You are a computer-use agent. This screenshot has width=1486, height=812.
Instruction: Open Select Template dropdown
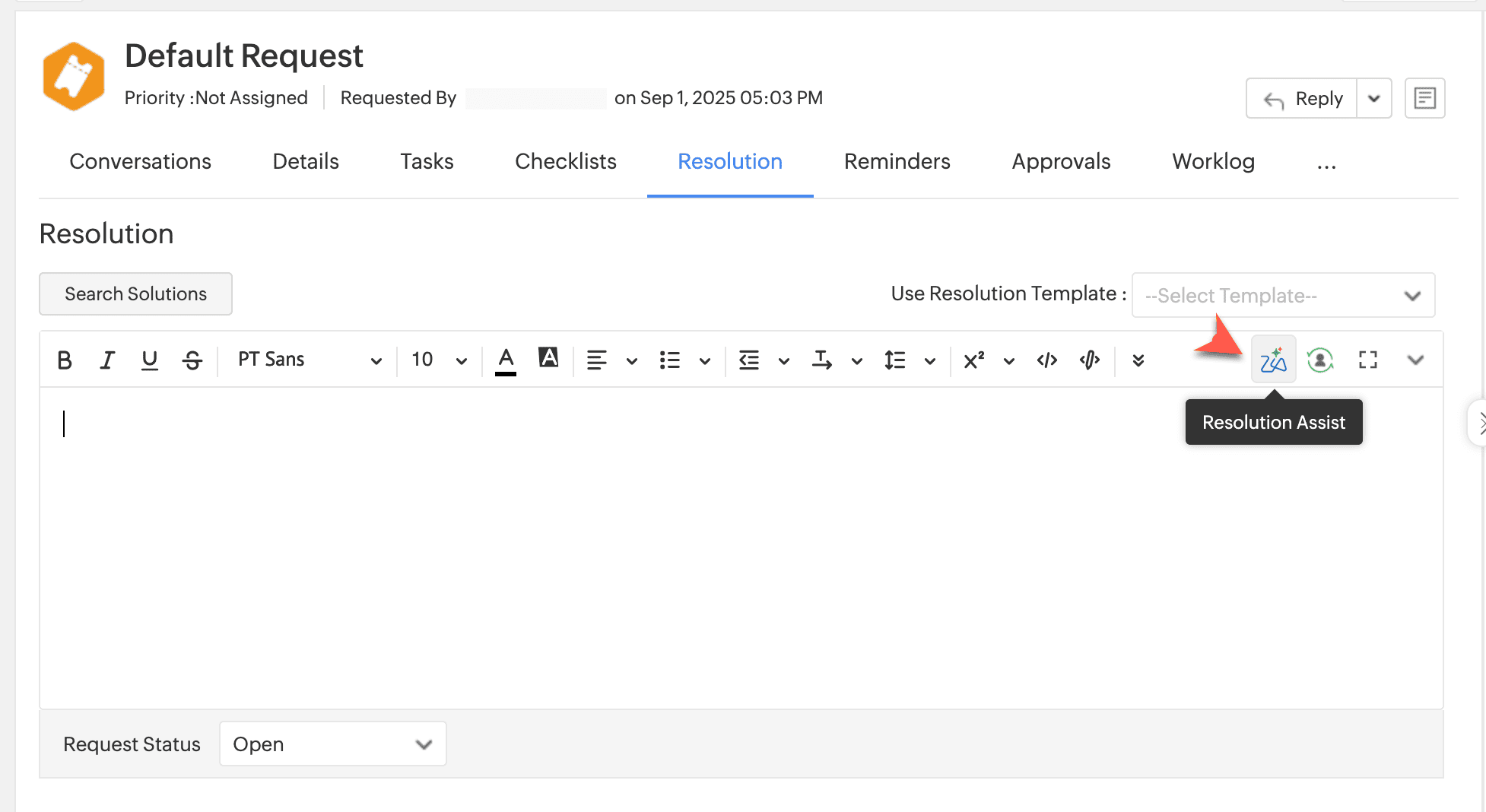click(x=1284, y=295)
